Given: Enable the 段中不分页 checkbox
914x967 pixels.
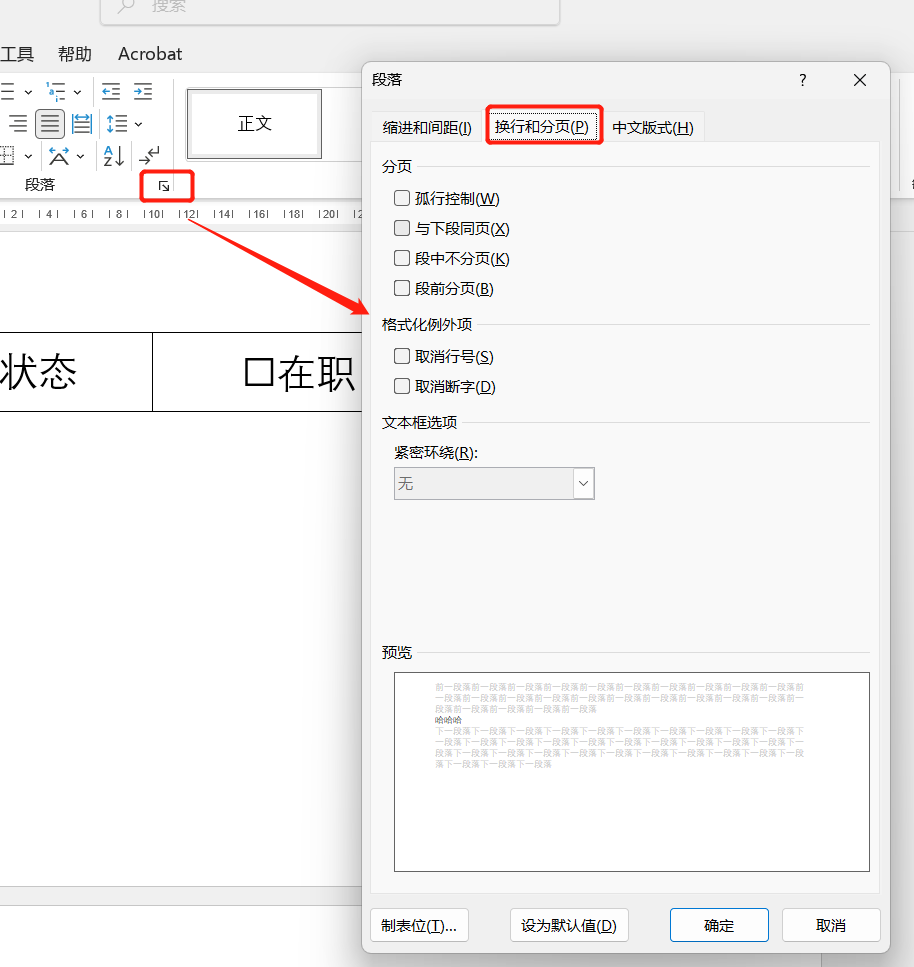Looking at the screenshot, I should point(402,258).
